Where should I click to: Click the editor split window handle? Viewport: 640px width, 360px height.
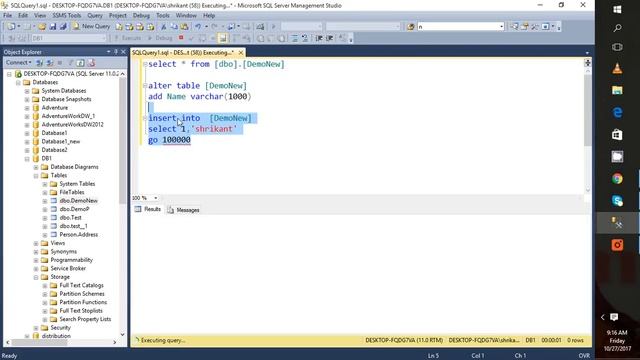click(x=587, y=62)
